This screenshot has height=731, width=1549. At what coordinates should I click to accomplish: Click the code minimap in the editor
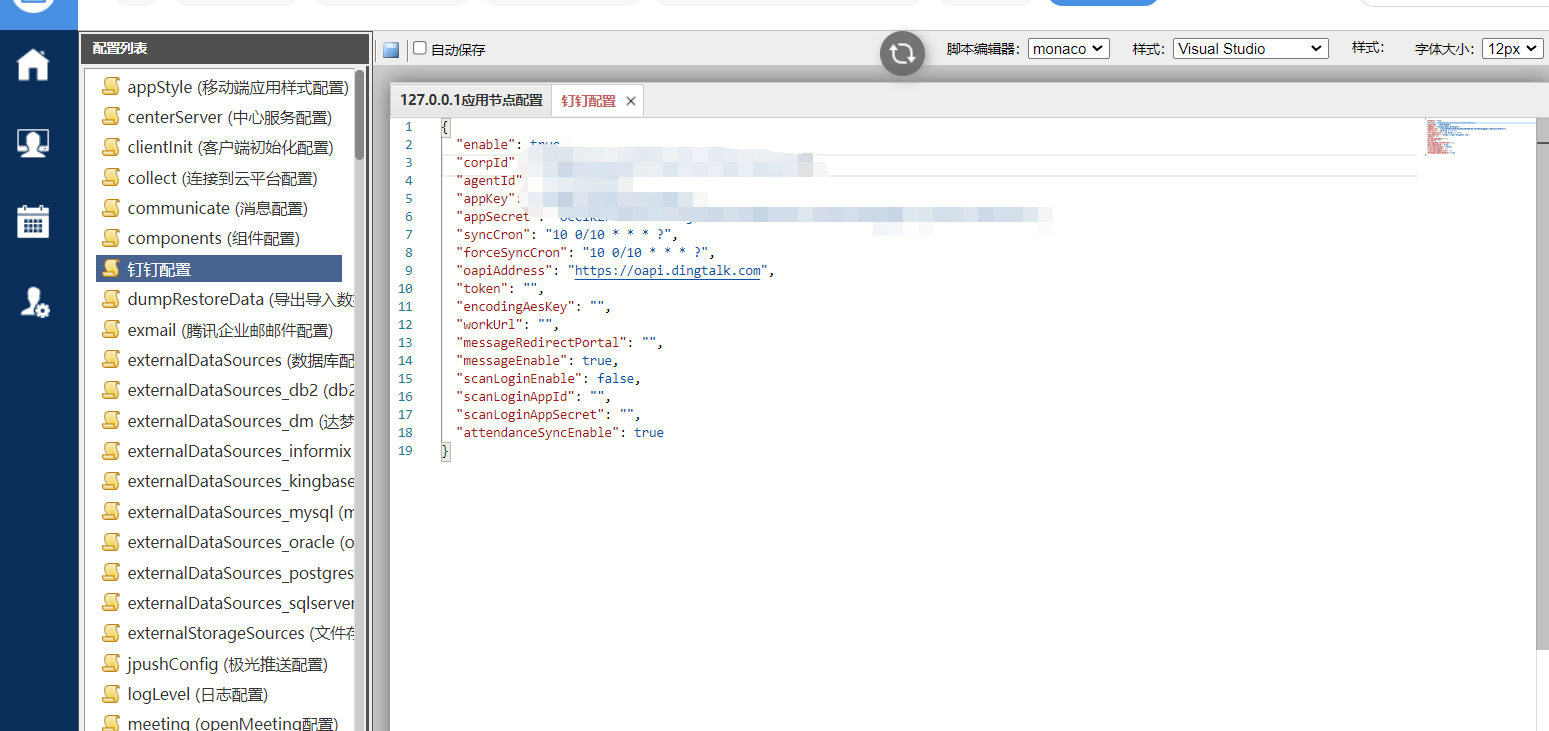[x=1479, y=137]
